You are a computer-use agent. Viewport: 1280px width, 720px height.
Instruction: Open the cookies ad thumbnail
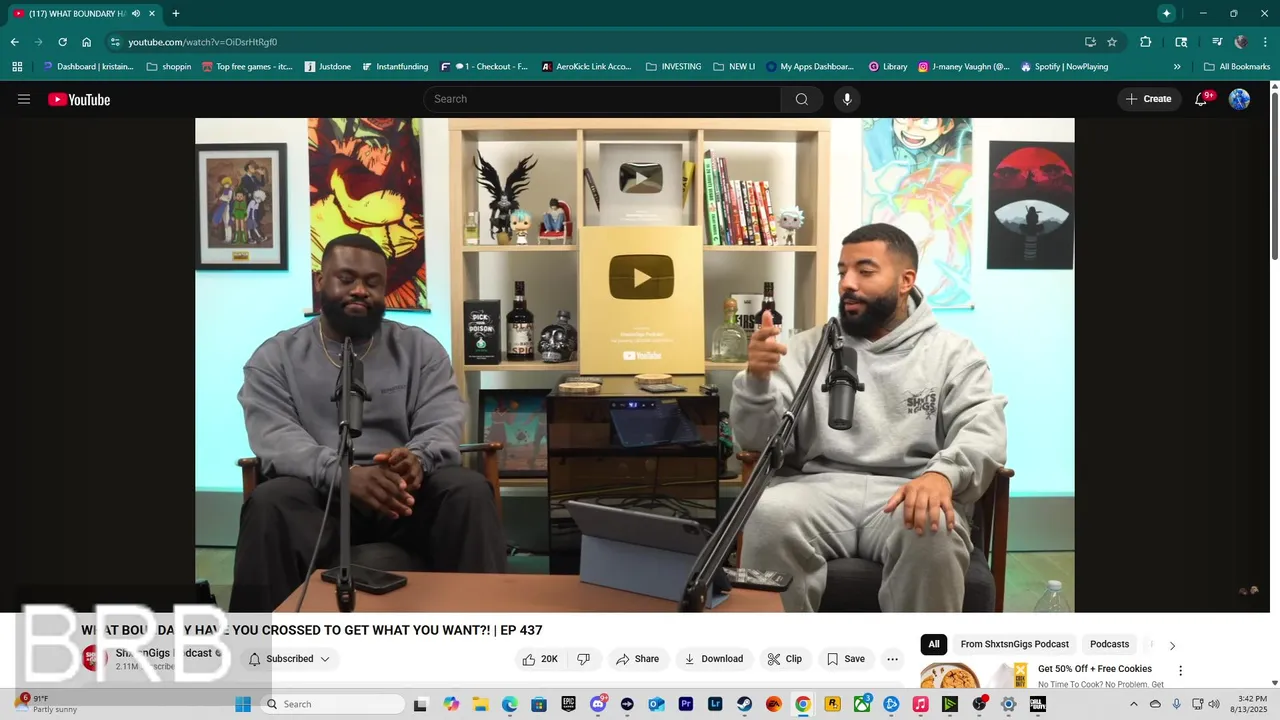(975, 675)
